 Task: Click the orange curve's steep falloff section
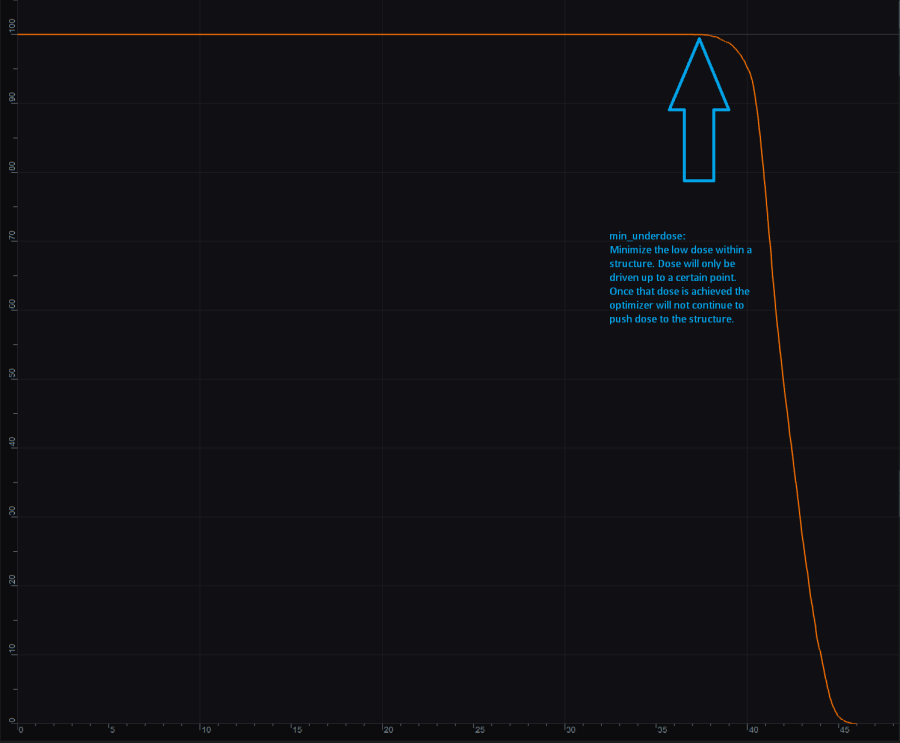pyautogui.click(x=786, y=400)
